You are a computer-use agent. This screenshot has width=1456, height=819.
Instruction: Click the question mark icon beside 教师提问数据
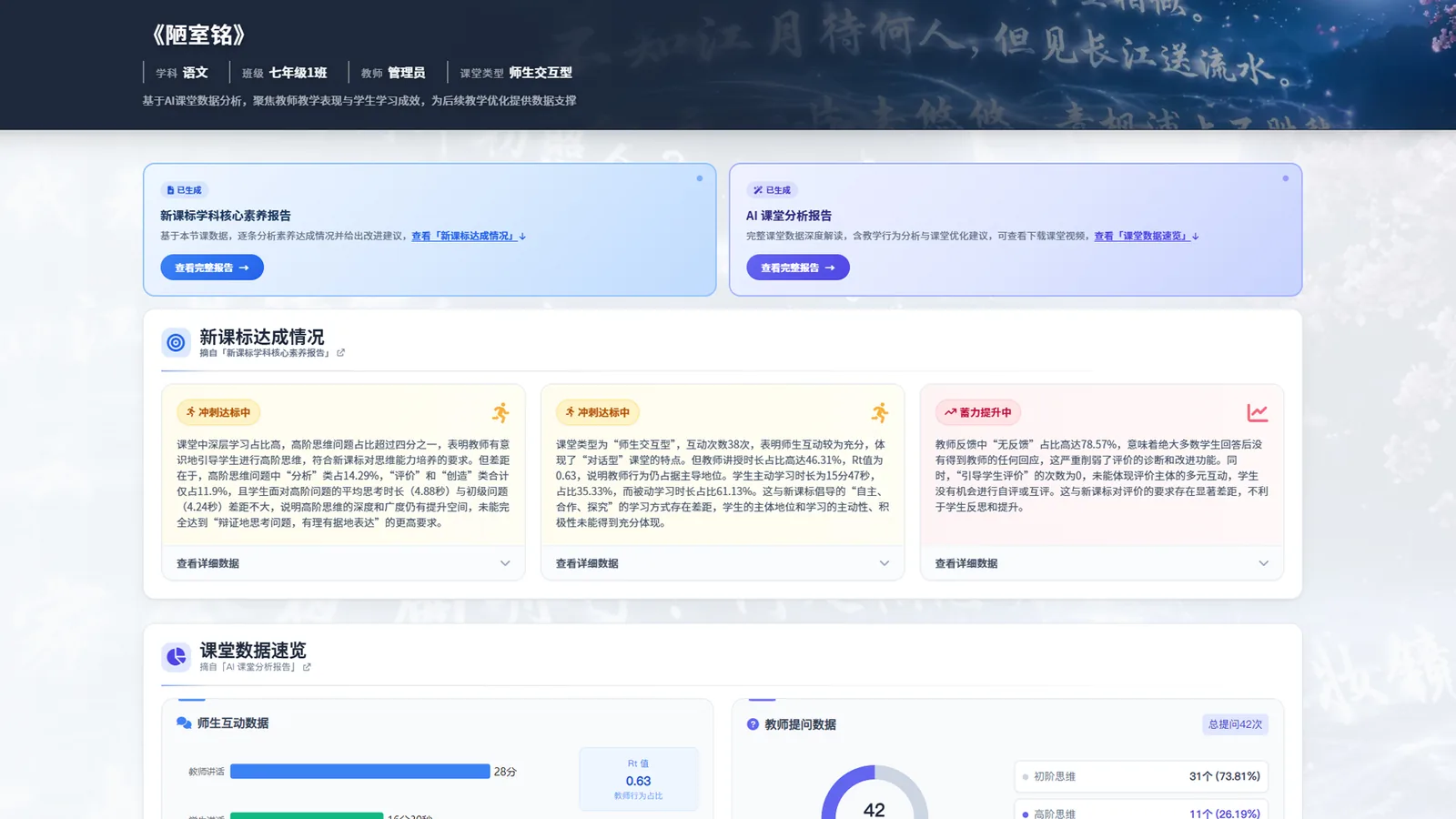[753, 724]
